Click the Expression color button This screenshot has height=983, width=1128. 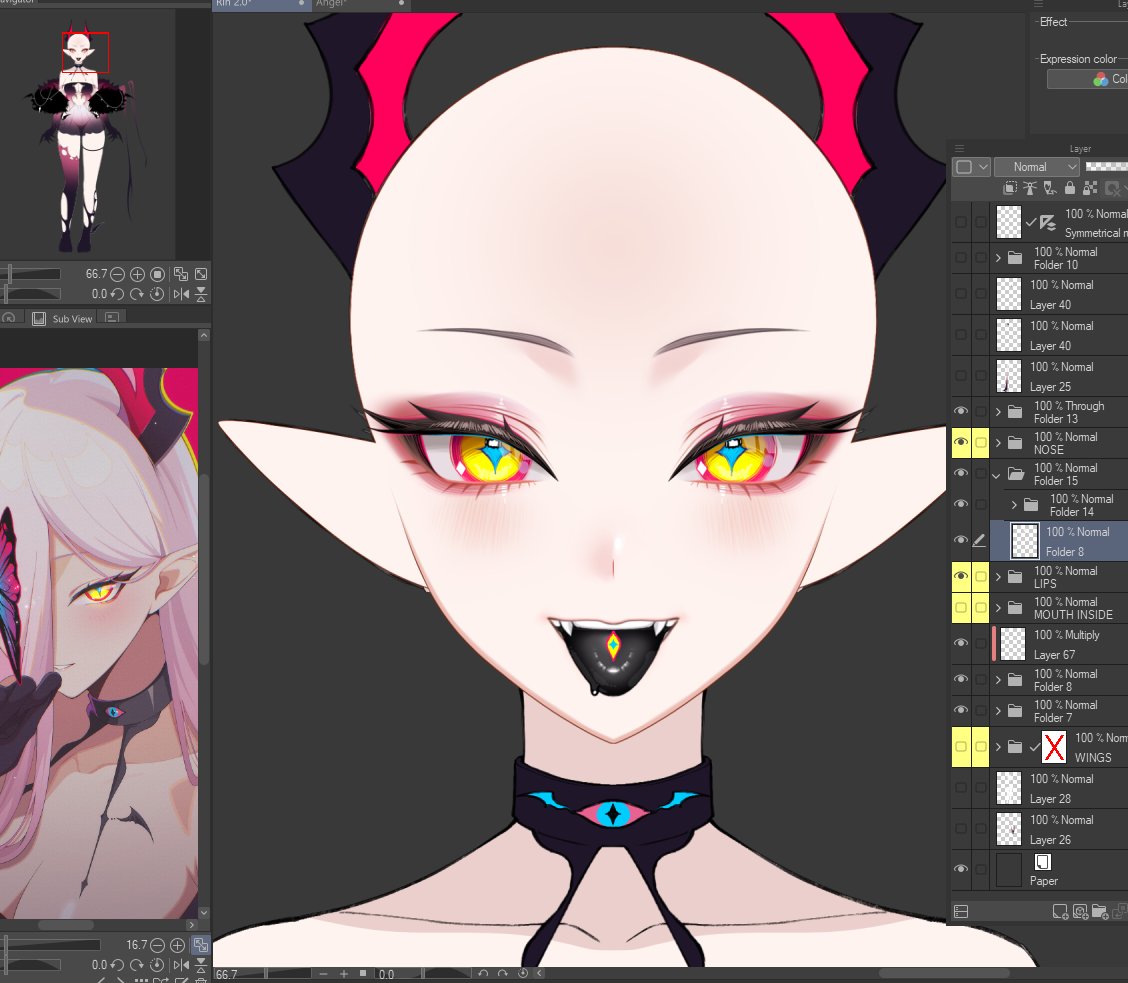1087,78
